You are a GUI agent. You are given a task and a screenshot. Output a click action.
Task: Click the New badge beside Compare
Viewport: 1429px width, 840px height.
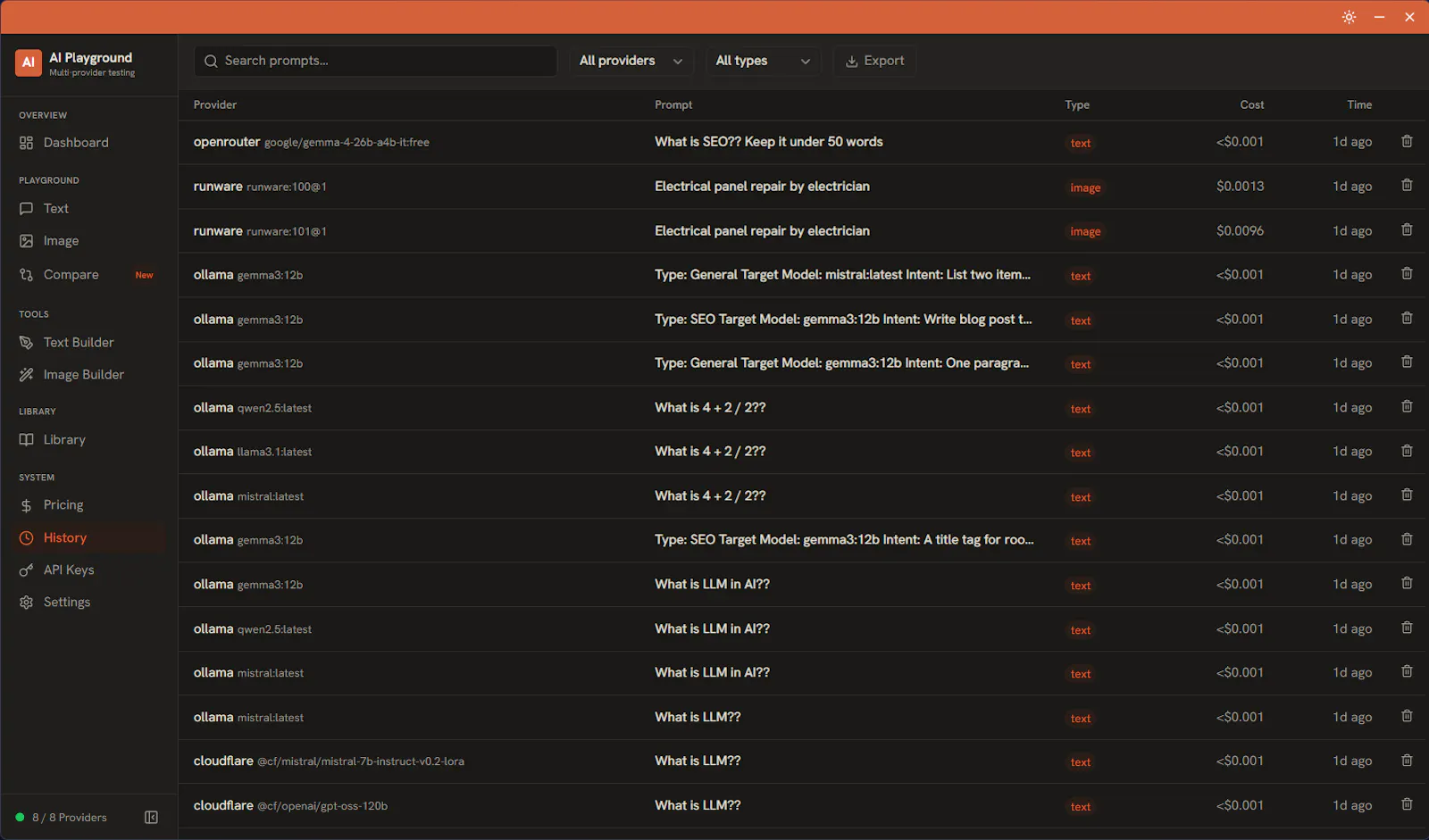click(x=144, y=275)
